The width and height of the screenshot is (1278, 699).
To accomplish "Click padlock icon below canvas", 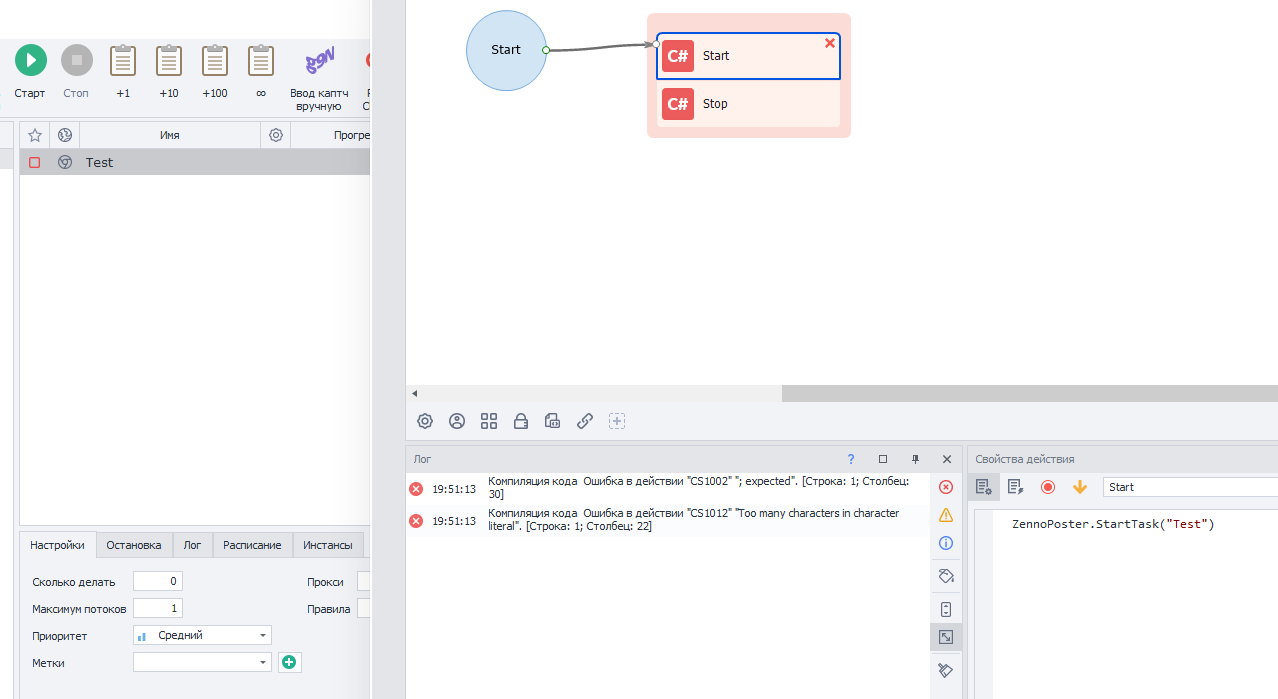I will tap(521, 421).
